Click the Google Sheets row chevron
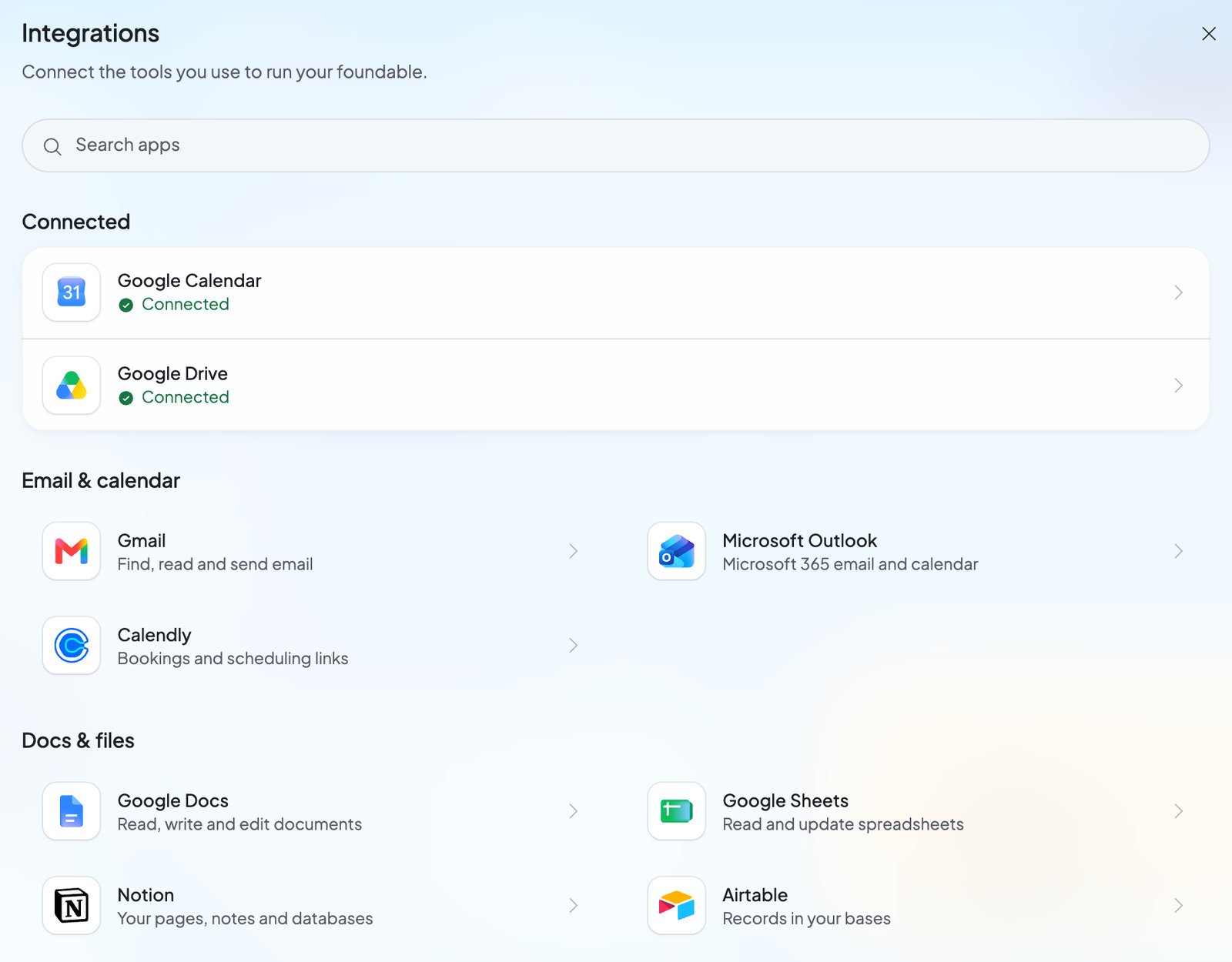 1178,811
